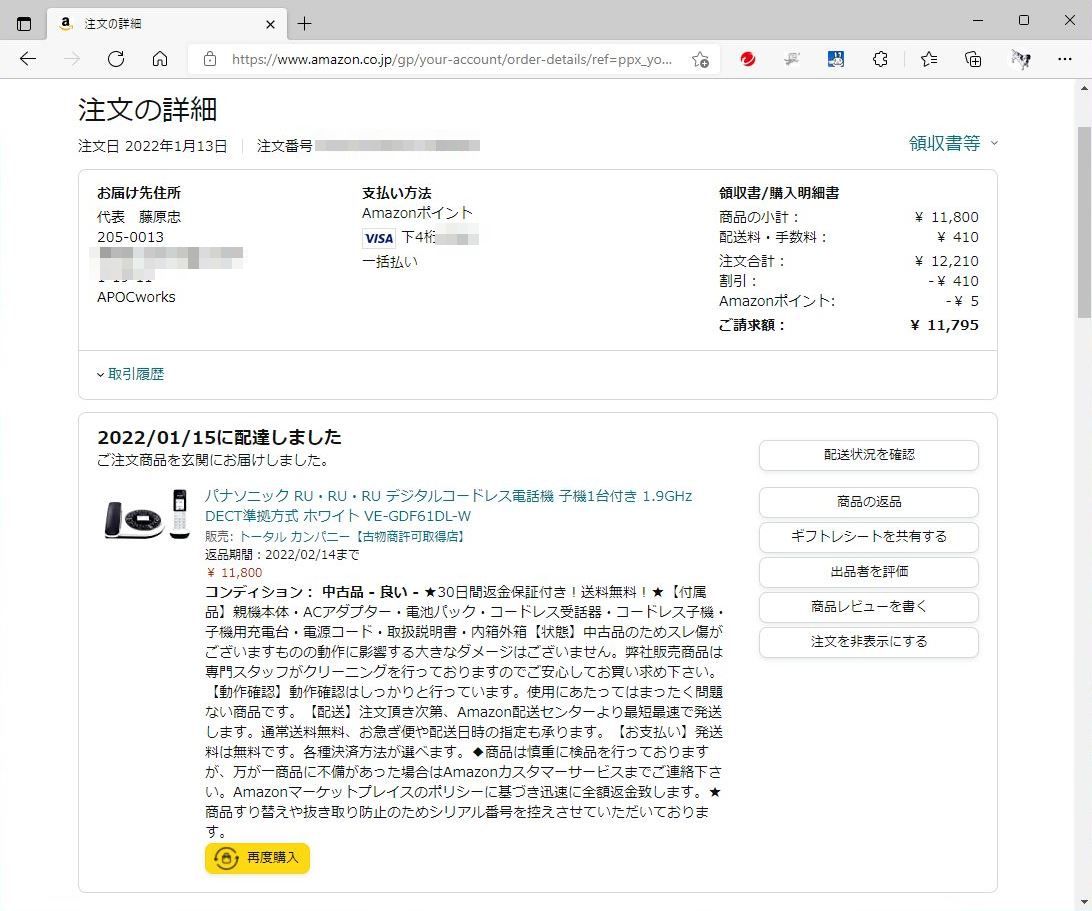Viewport: 1092px width, 911px height.
Task: Expand the 領収書等 dropdown
Action: [953, 143]
